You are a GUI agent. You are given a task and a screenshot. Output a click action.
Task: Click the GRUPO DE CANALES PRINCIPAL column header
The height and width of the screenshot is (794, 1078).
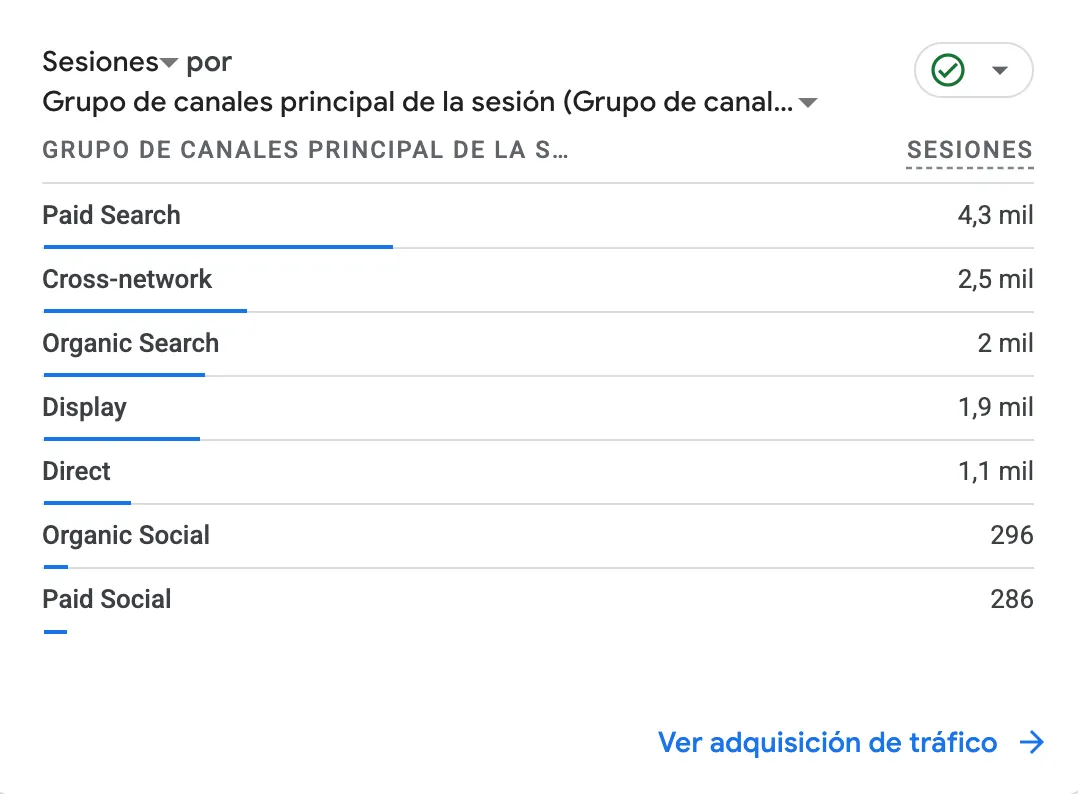pos(305,150)
